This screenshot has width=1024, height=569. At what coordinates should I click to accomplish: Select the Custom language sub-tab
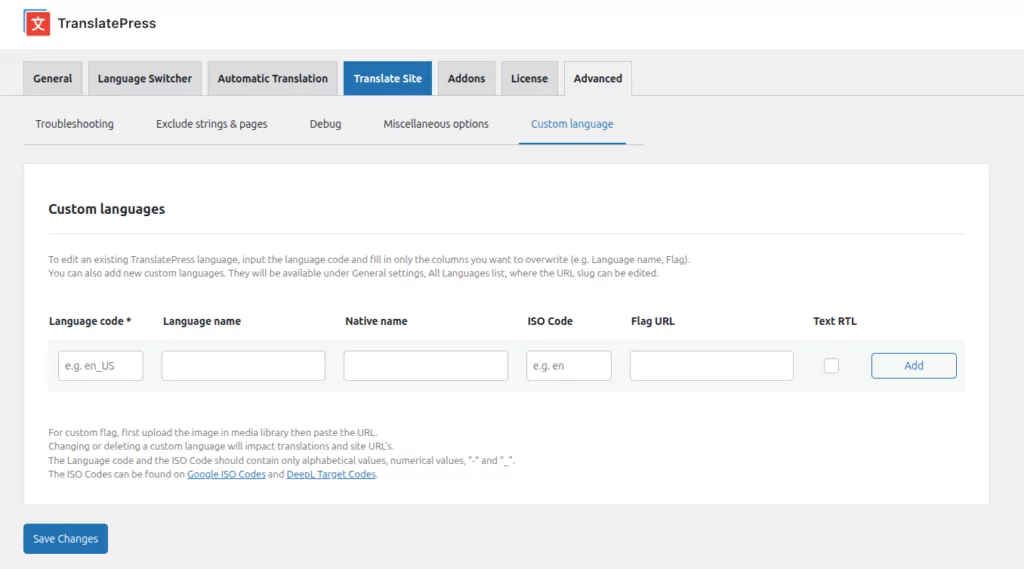click(572, 124)
